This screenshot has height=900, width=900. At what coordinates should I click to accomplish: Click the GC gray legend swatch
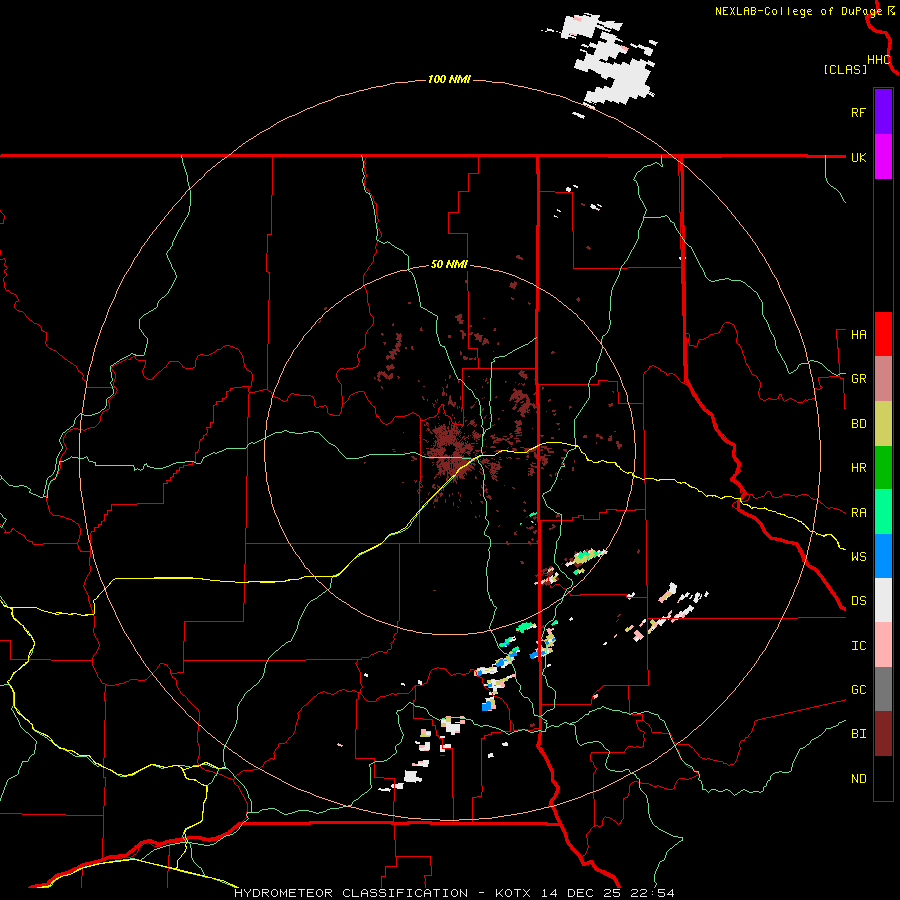click(x=883, y=689)
